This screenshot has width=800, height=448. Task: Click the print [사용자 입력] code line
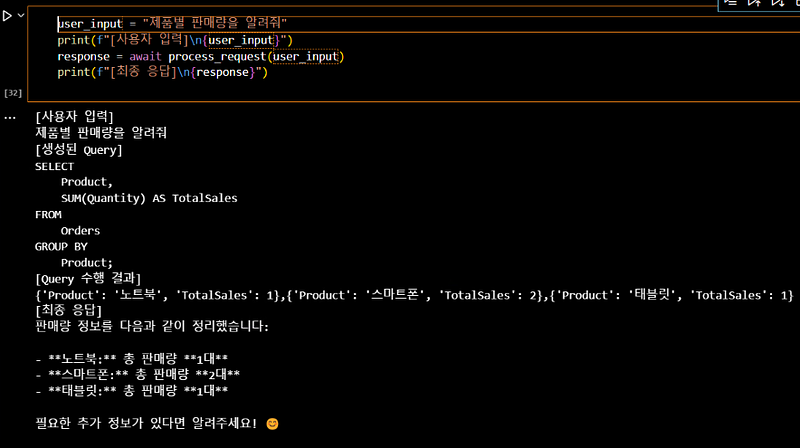[175, 40]
